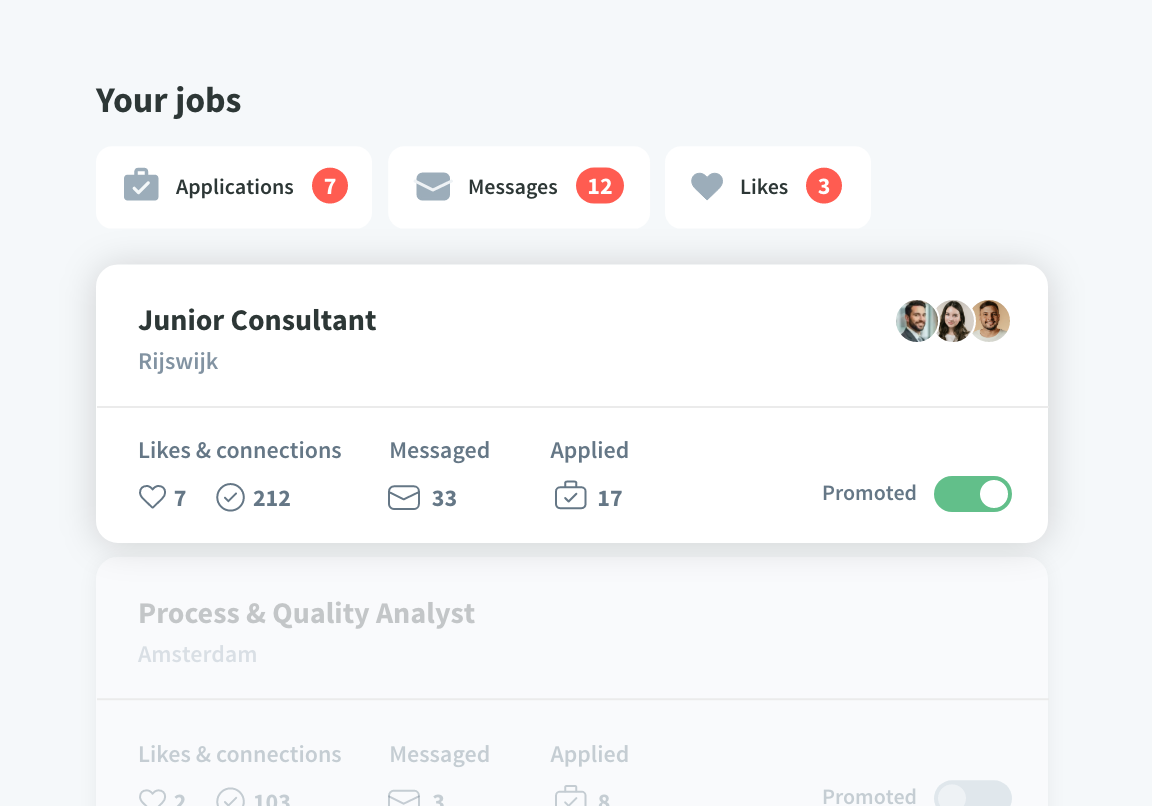Viewport: 1152px width, 806px height.
Task: Click the first bearded man avatar
Action: pyautogui.click(x=915, y=321)
